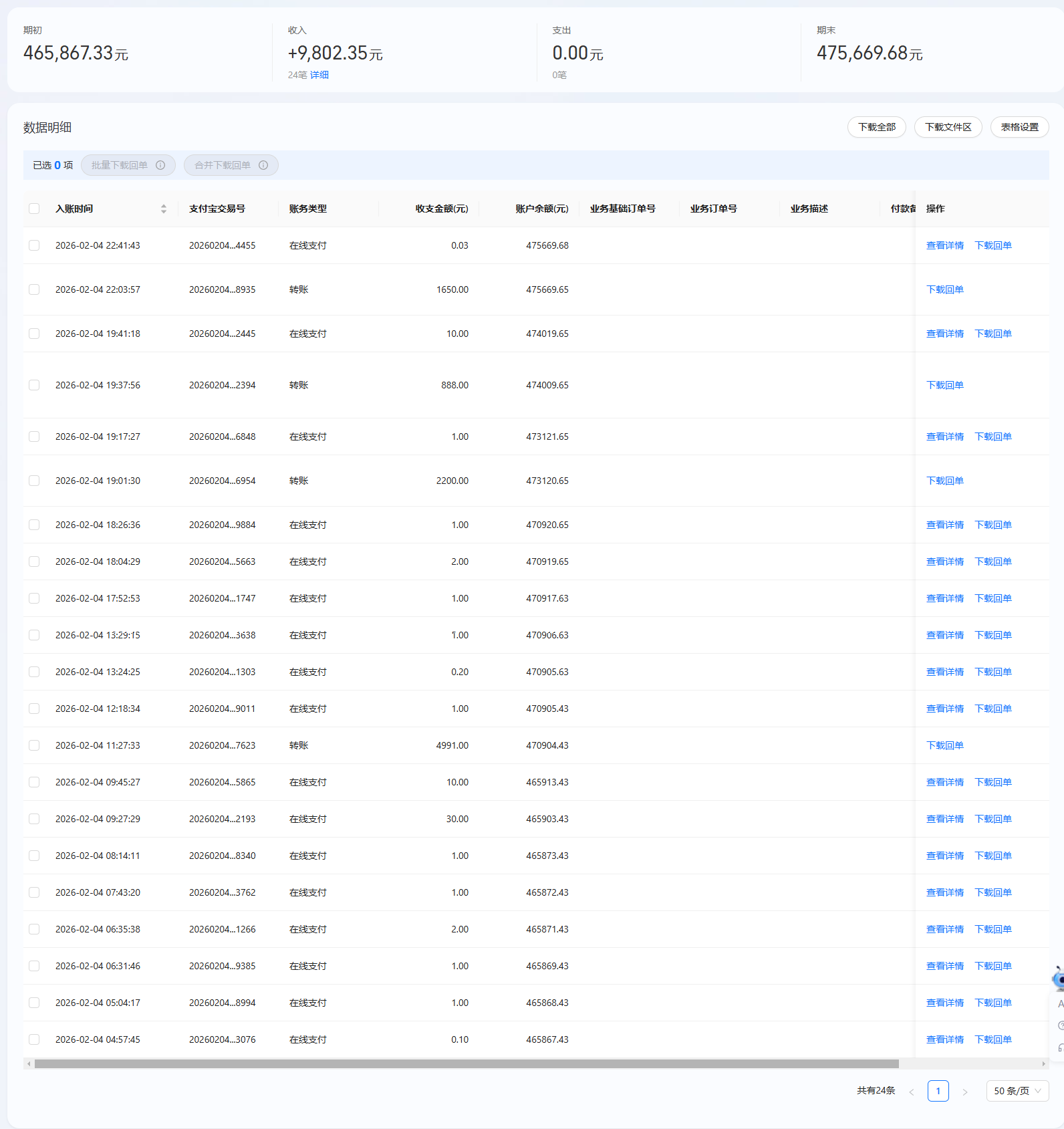
Task: Open the 下载文件区 download area
Action: coord(948,127)
